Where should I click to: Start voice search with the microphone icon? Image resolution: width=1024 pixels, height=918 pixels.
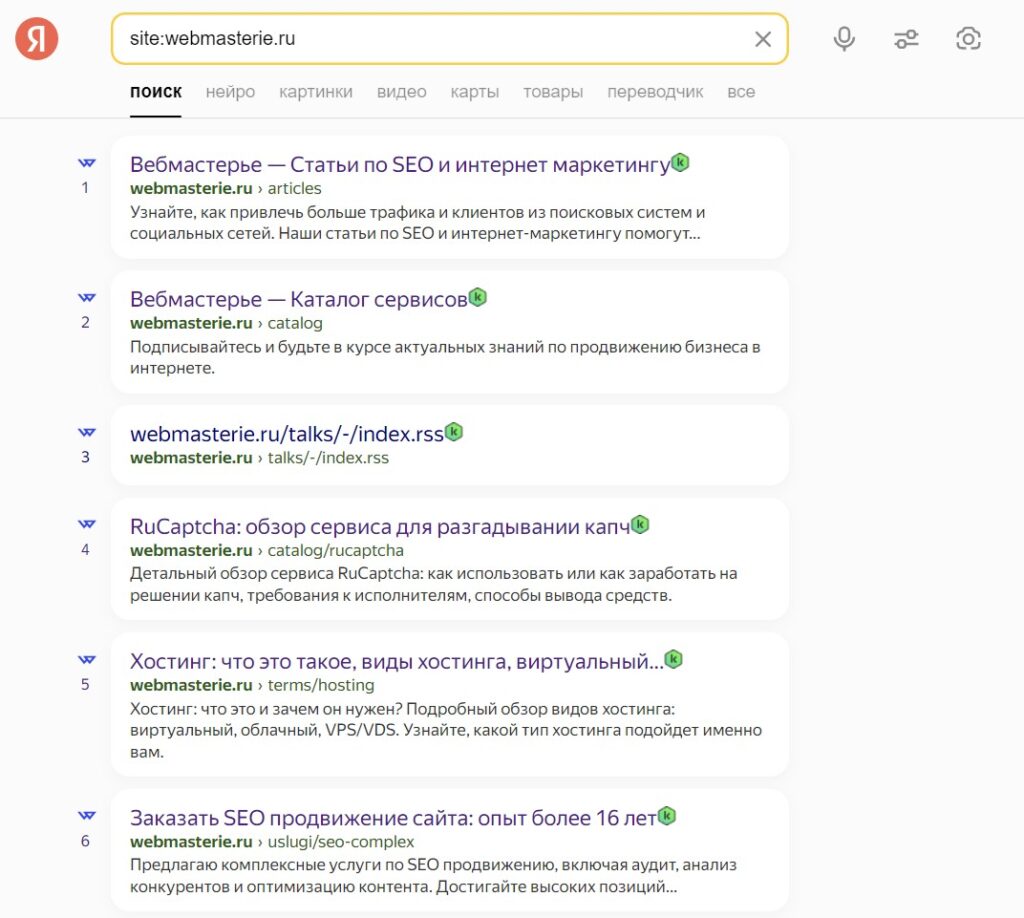(x=843, y=38)
